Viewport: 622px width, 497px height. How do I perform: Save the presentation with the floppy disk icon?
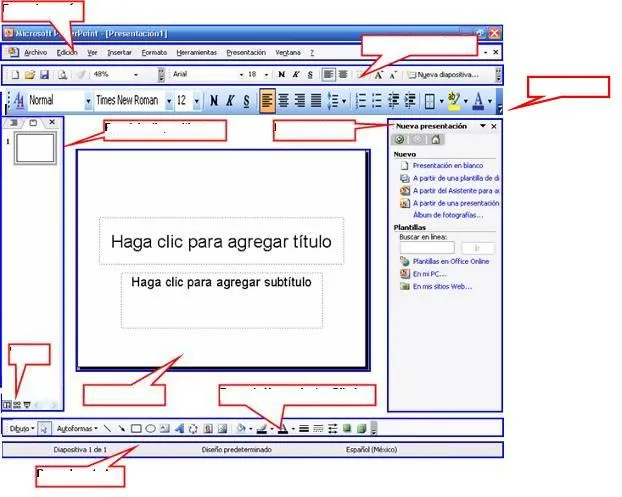tap(44, 75)
